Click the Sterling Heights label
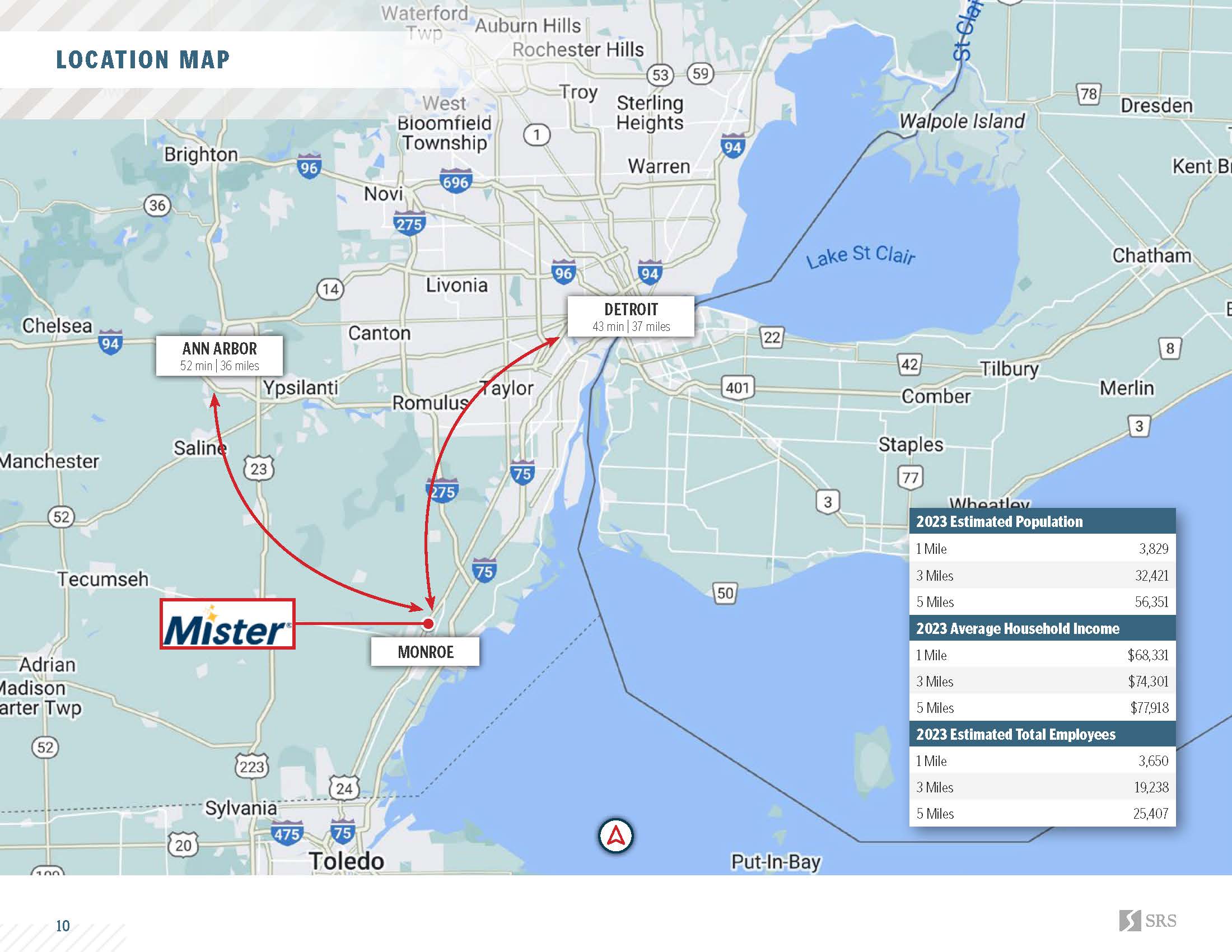The height and width of the screenshot is (952, 1232). pyautogui.click(x=650, y=112)
